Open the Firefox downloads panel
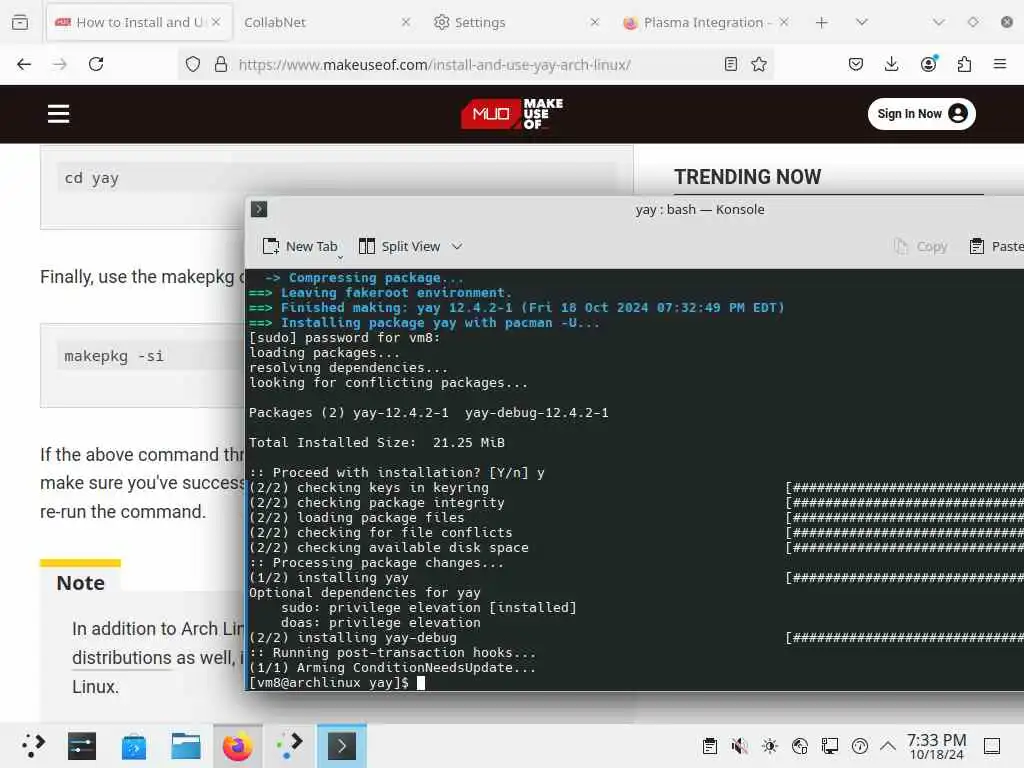1024x768 pixels. pyautogui.click(x=891, y=64)
